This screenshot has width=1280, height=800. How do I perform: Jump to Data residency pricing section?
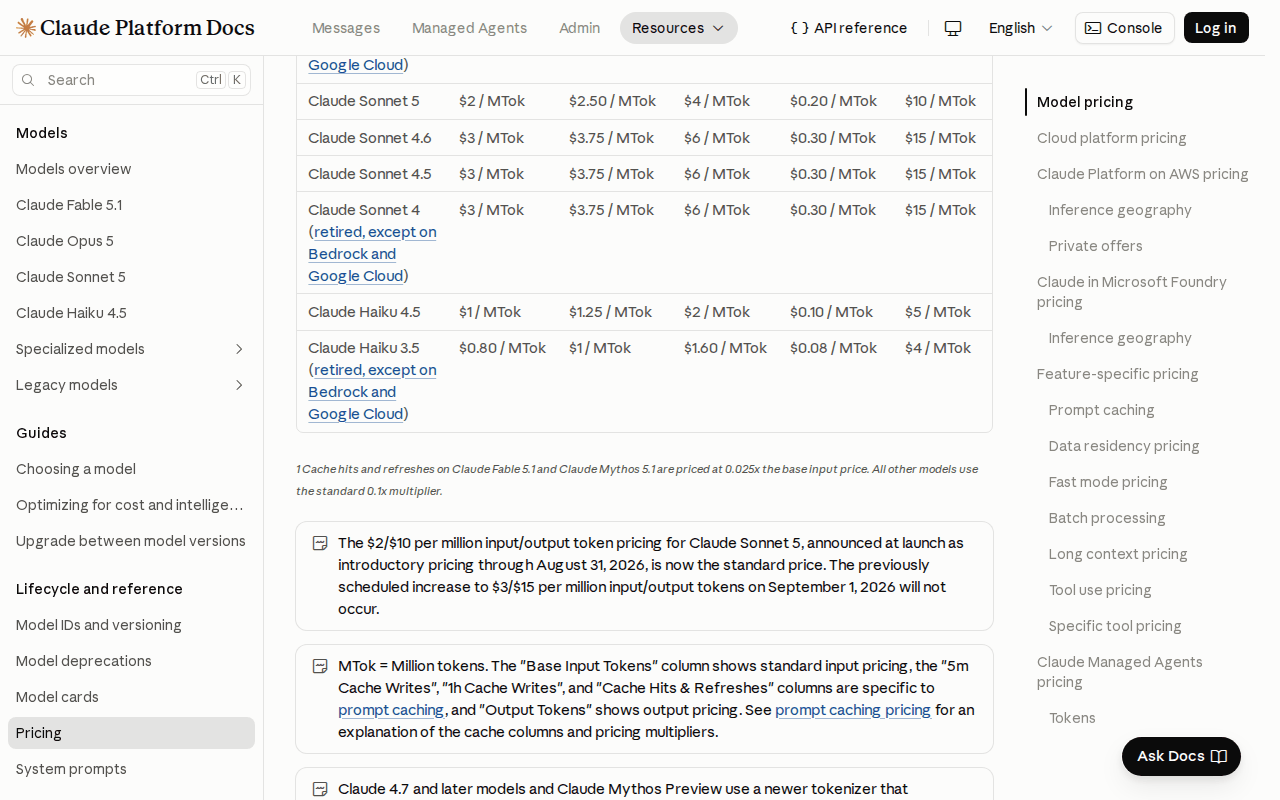coord(1124,446)
